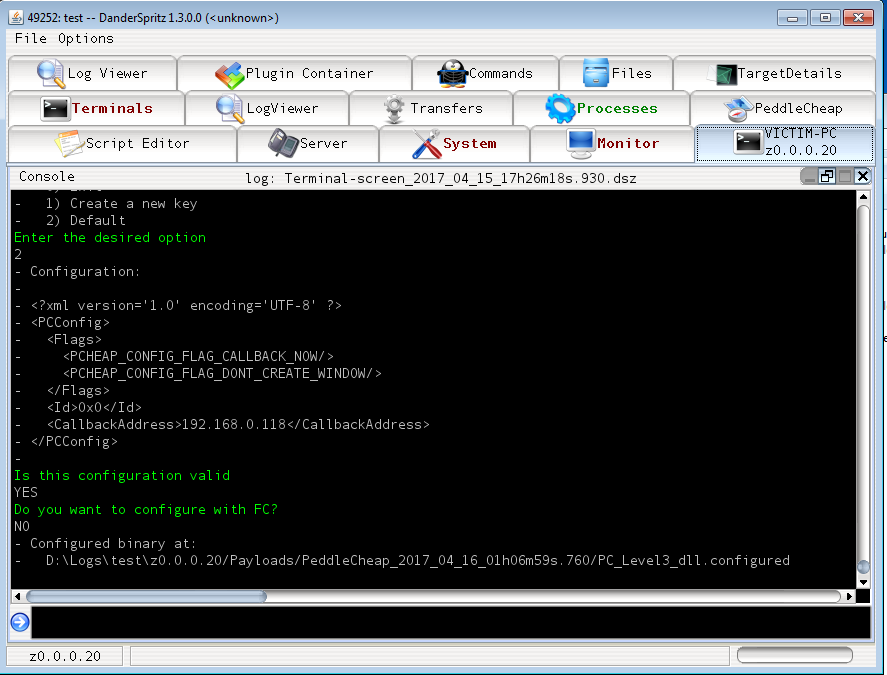Click the TargetDetails icon
This screenshot has height=675, width=887.
(x=724, y=74)
